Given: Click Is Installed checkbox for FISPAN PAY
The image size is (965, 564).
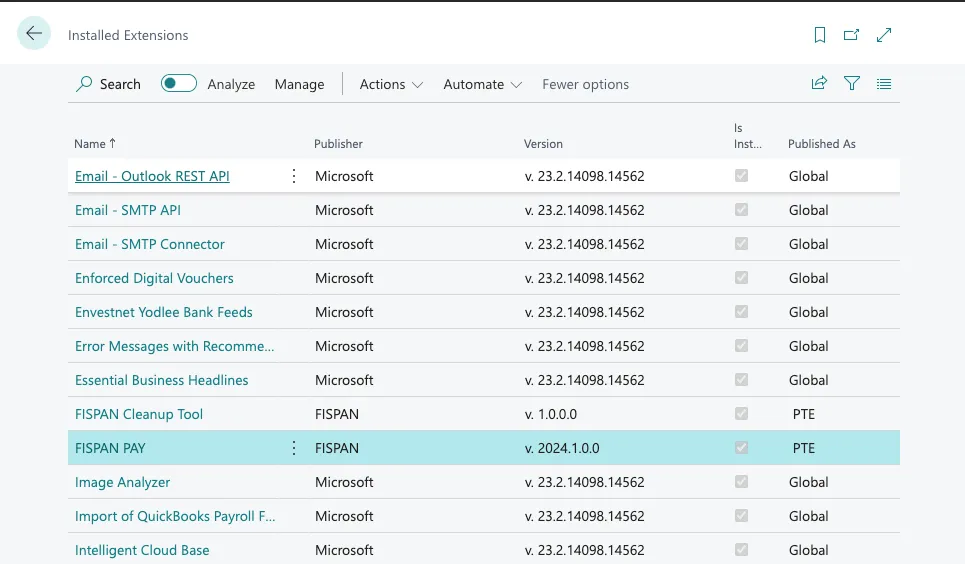Looking at the screenshot, I should (741, 448).
